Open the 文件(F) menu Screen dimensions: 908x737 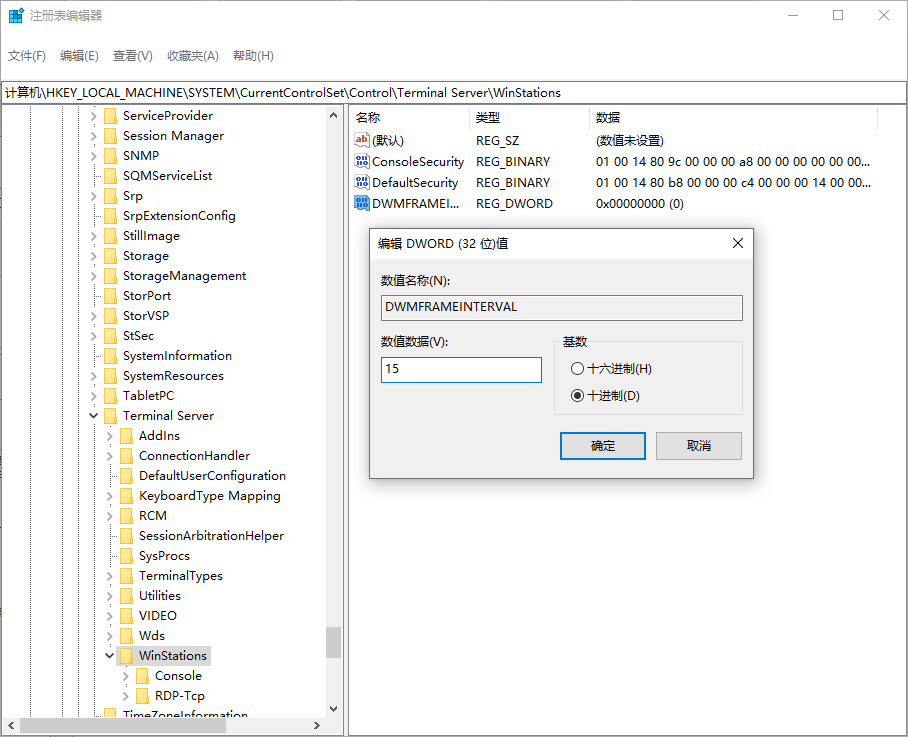(x=27, y=56)
